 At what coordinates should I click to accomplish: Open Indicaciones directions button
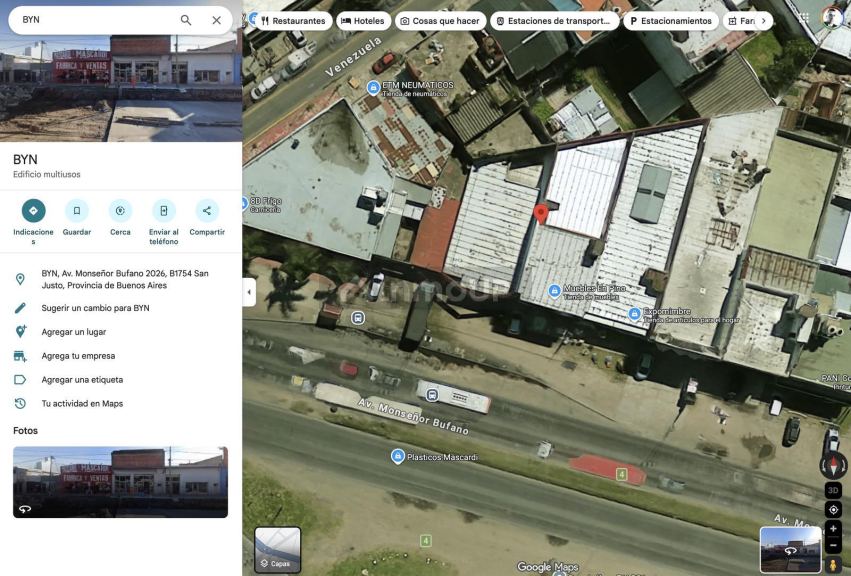coord(34,211)
